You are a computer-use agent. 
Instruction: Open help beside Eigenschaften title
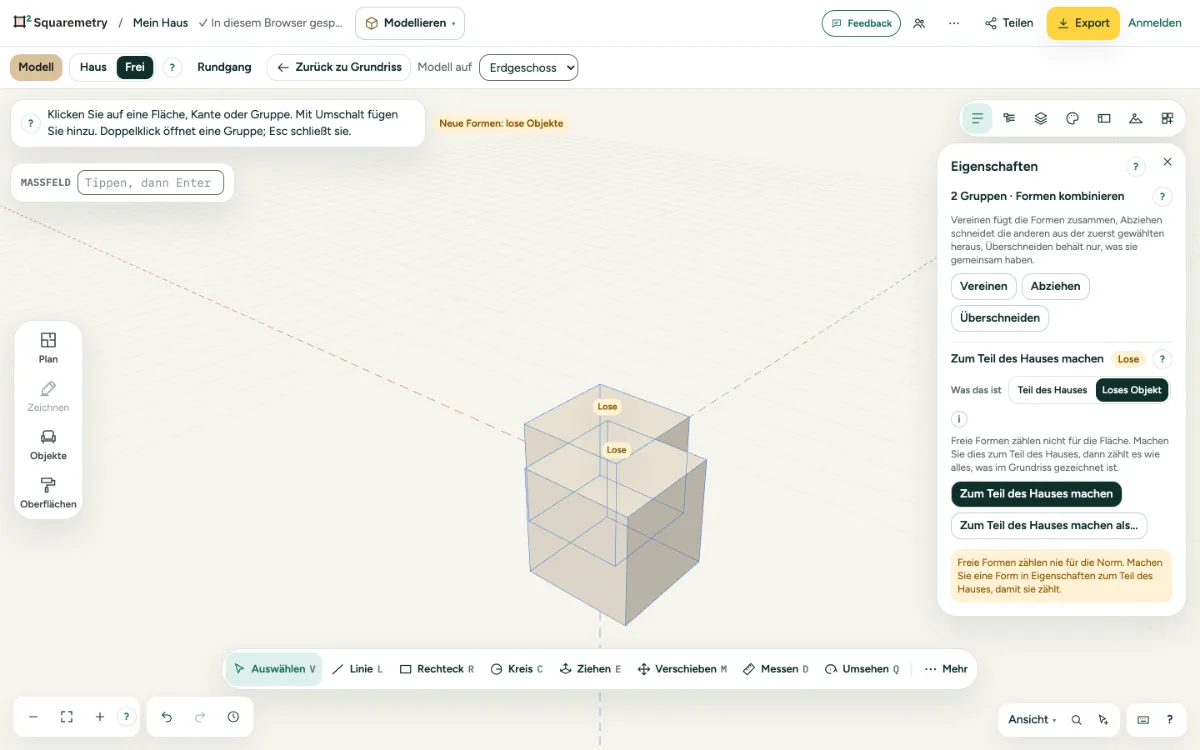click(x=1136, y=167)
